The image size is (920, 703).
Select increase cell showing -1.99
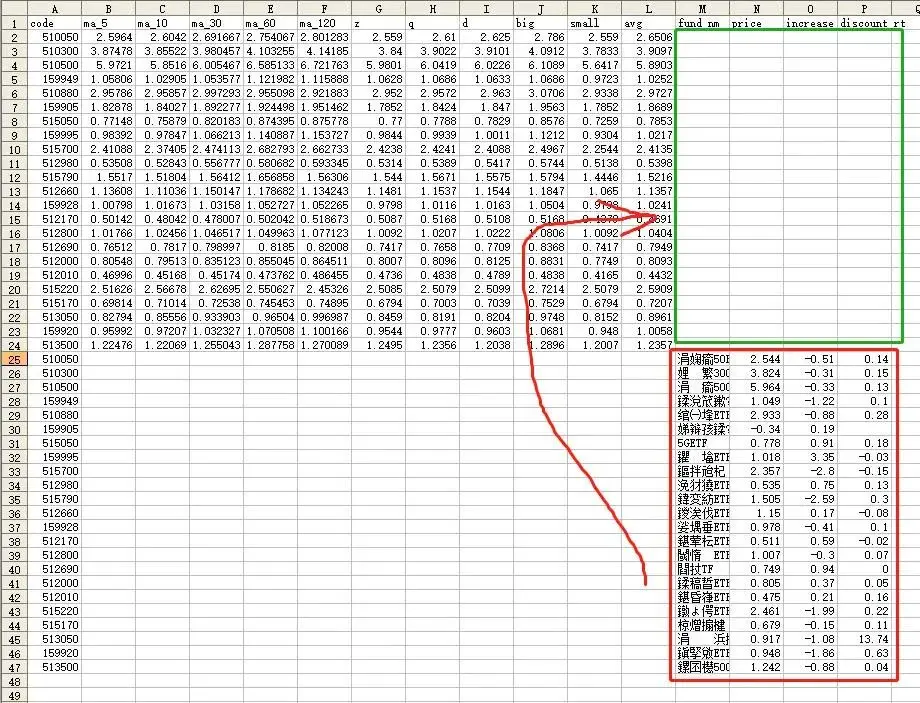pyautogui.click(x=810, y=611)
